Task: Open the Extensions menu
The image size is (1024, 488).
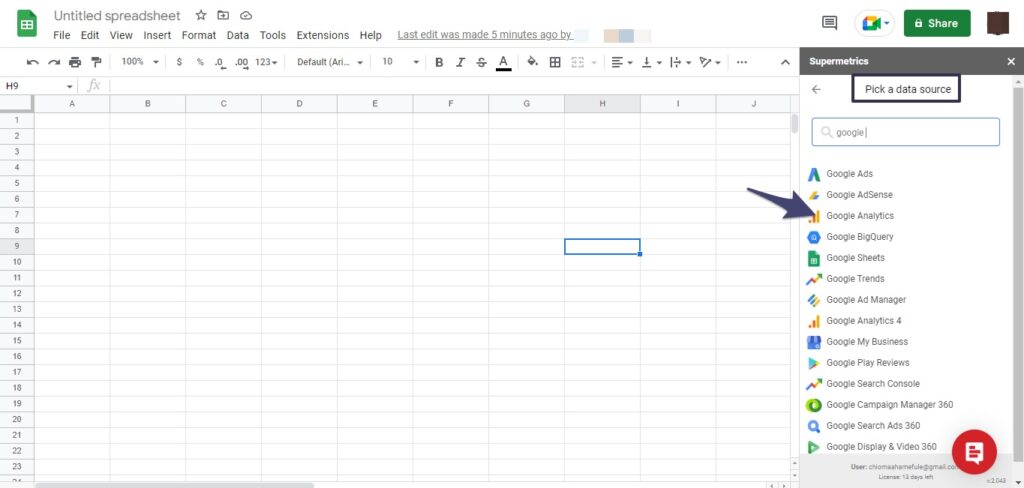Action: click(x=323, y=35)
